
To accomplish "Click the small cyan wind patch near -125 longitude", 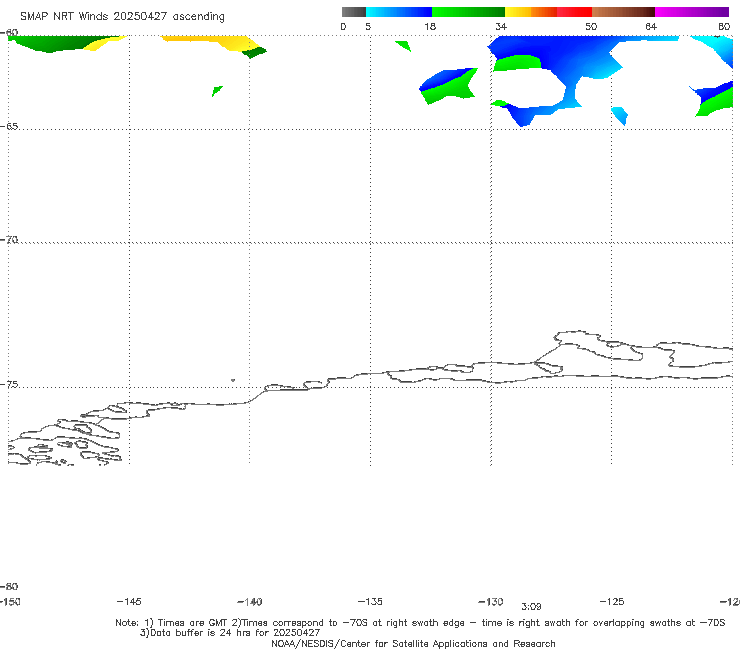I will click(620, 115).
